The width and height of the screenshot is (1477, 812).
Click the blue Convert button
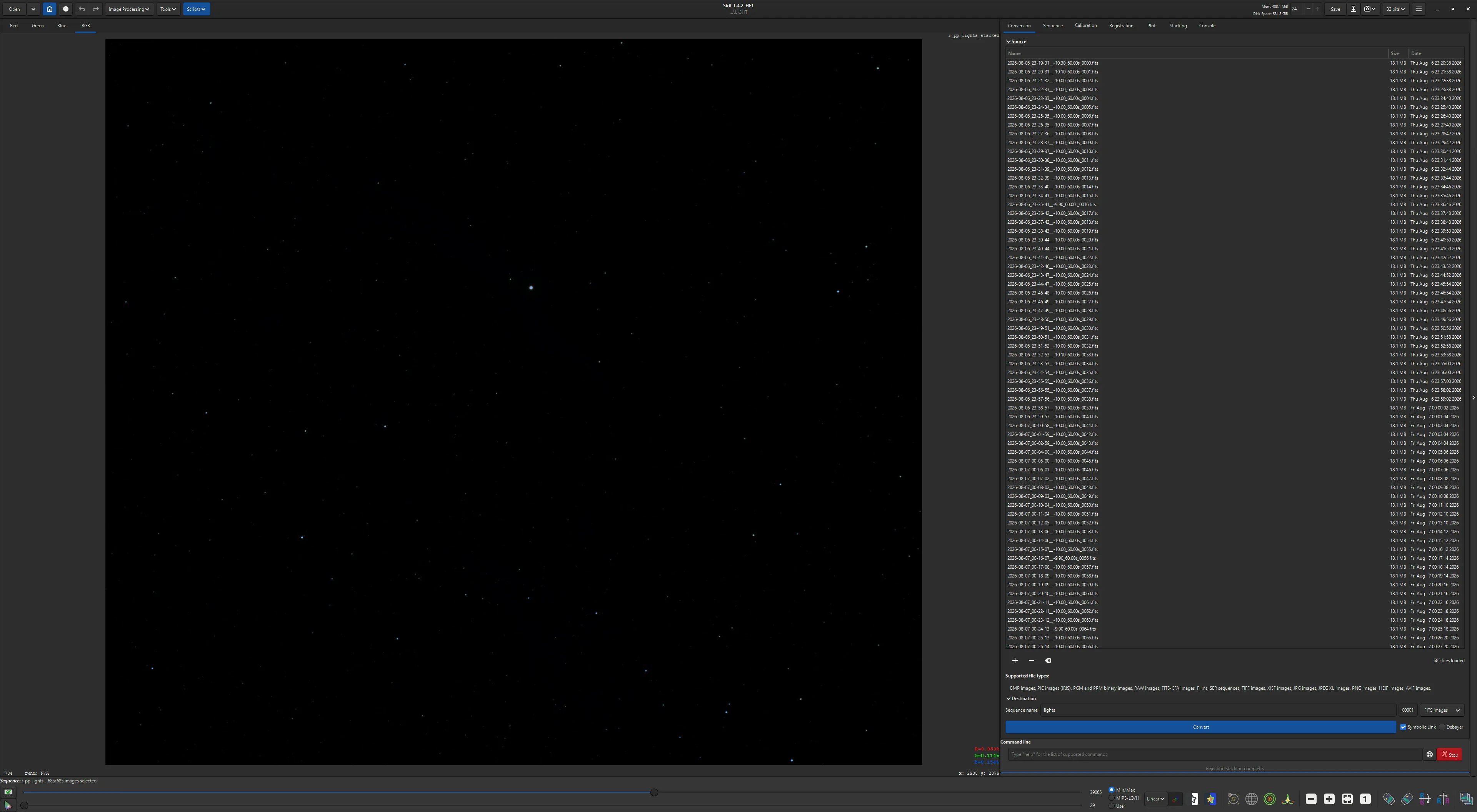[x=1200, y=727]
